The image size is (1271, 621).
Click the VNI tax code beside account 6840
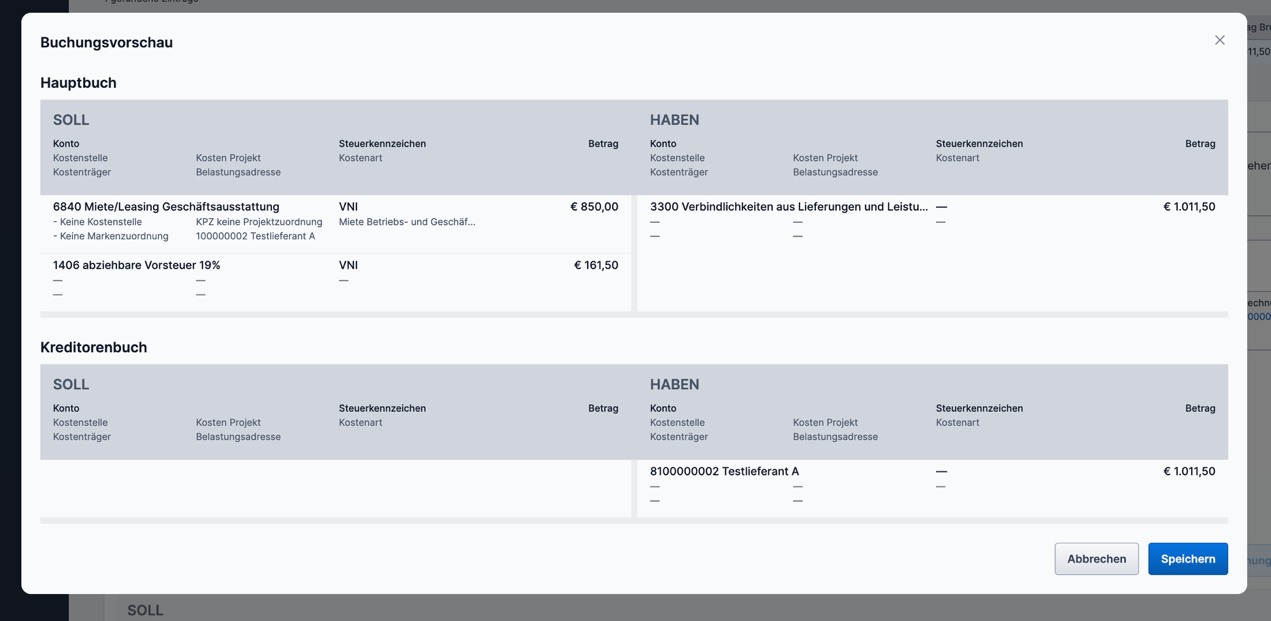(x=348, y=207)
